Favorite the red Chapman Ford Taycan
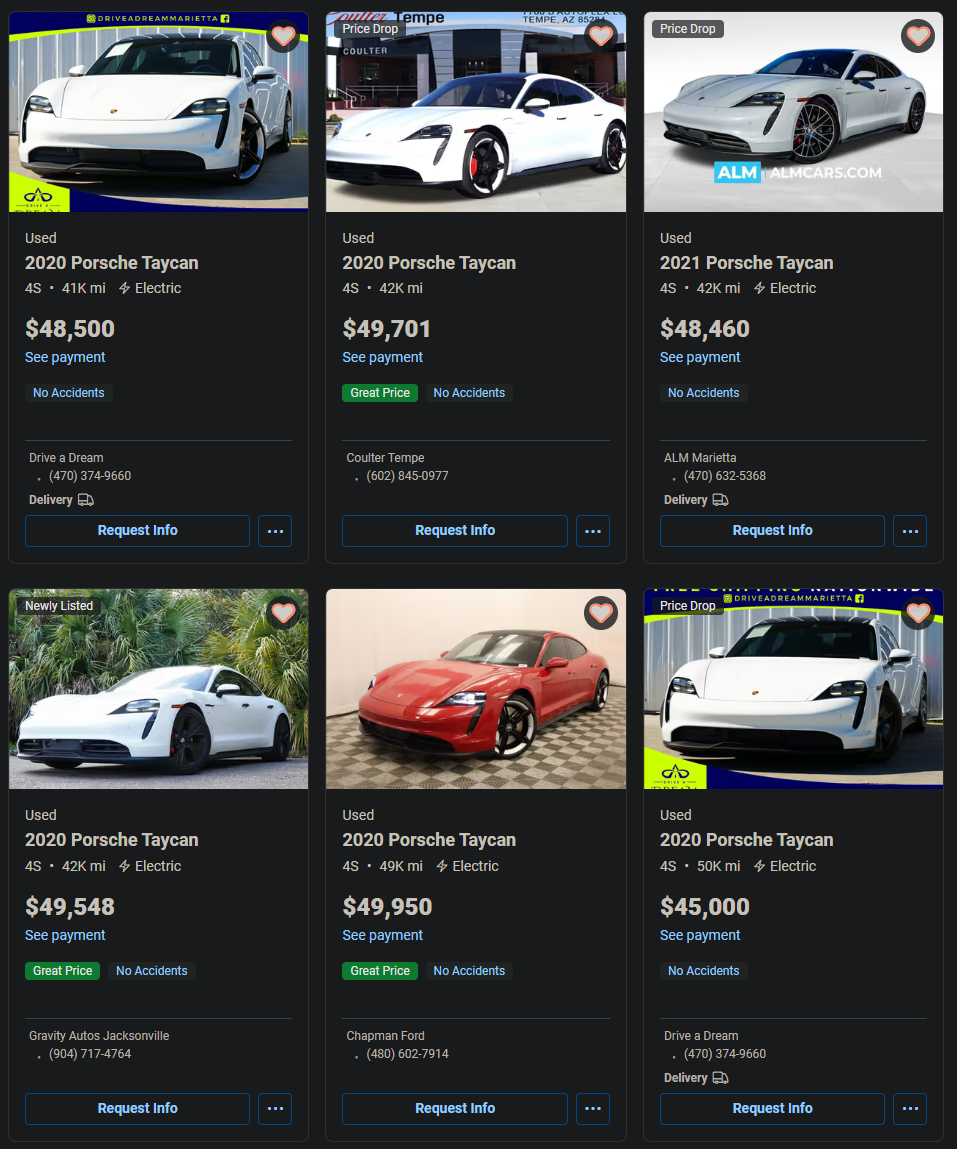957x1149 pixels. coord(601,613)
